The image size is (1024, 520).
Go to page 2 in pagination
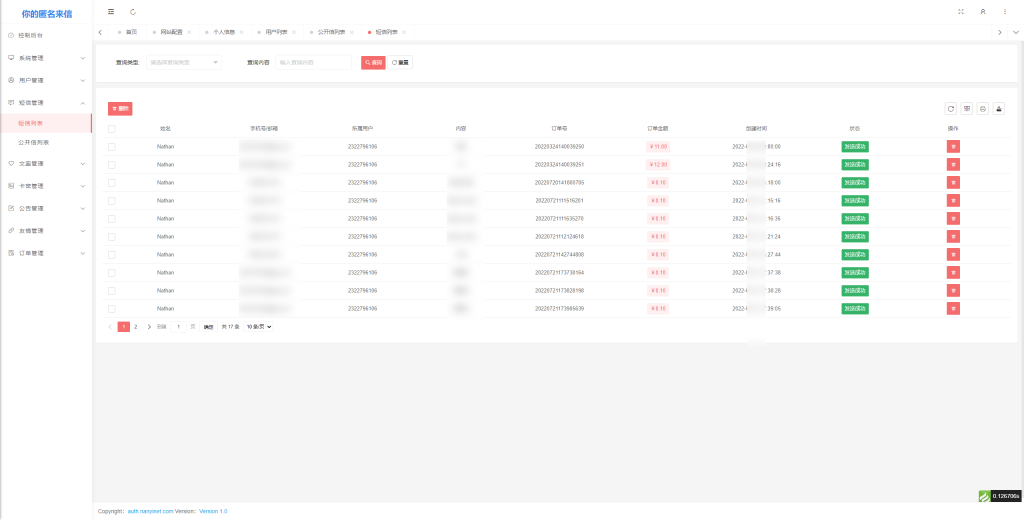click(x=136, y=327)
